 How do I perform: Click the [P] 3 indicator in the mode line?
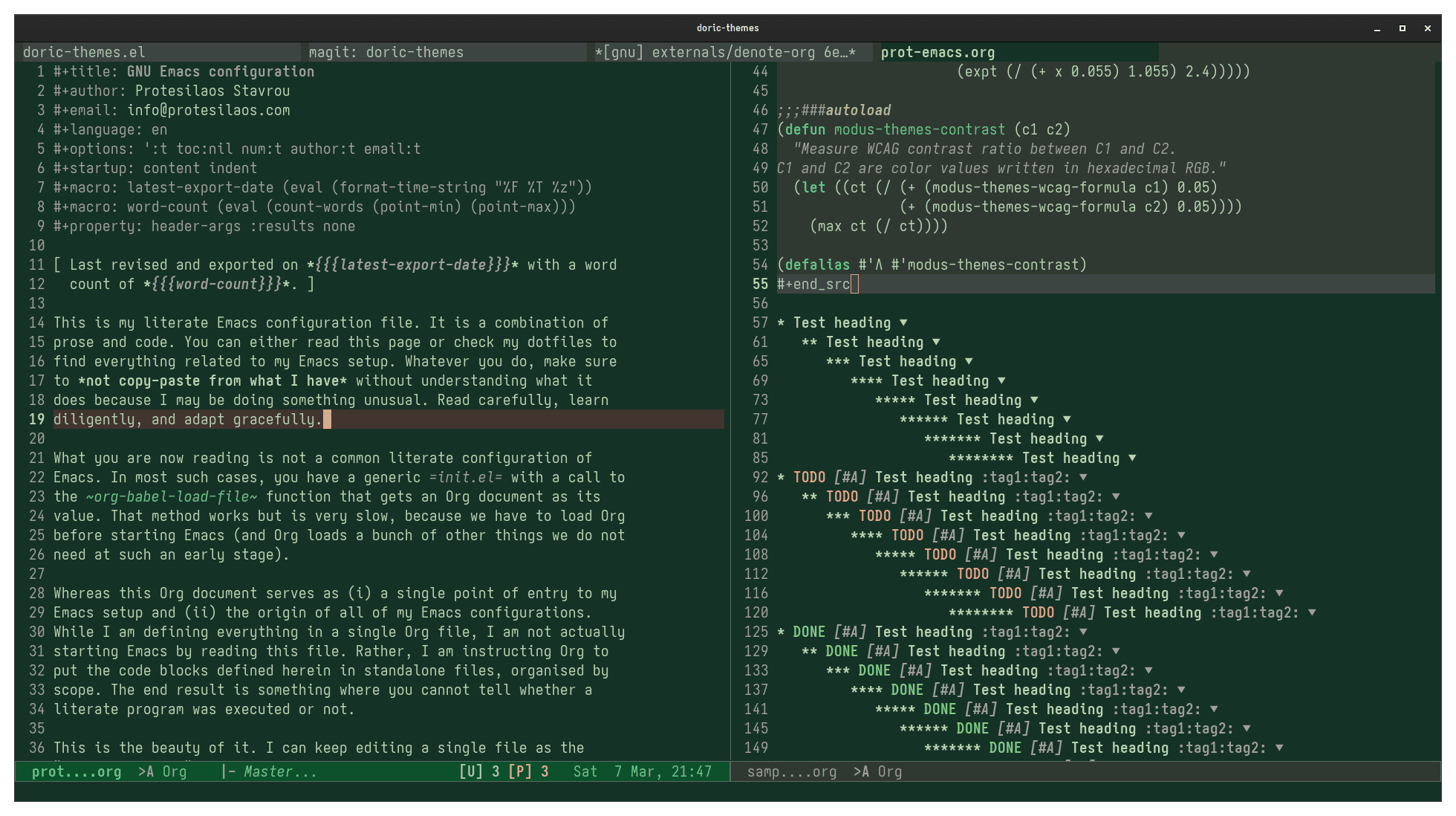coord(528,771)
